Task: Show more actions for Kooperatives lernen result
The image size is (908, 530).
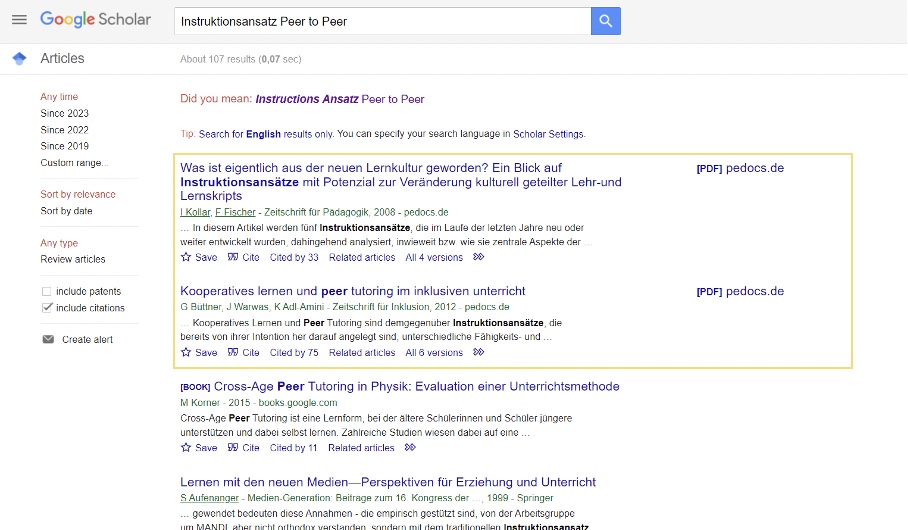Action: tap(479, 352)
